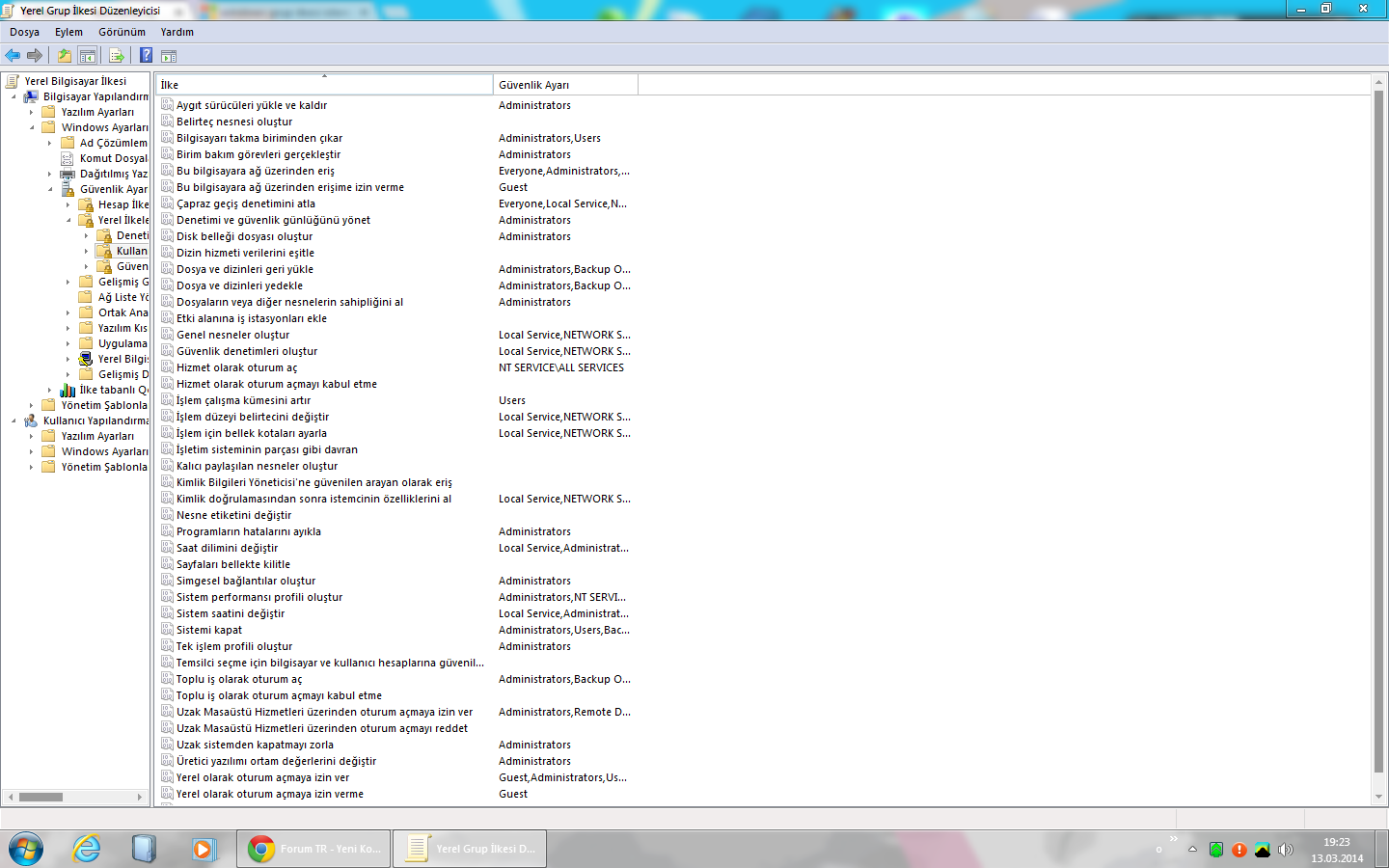This screenshot has height=868, width=1389.
Task: Click the Güvenlik Ayarları lock icon in tree
Action: pos(68,189)
